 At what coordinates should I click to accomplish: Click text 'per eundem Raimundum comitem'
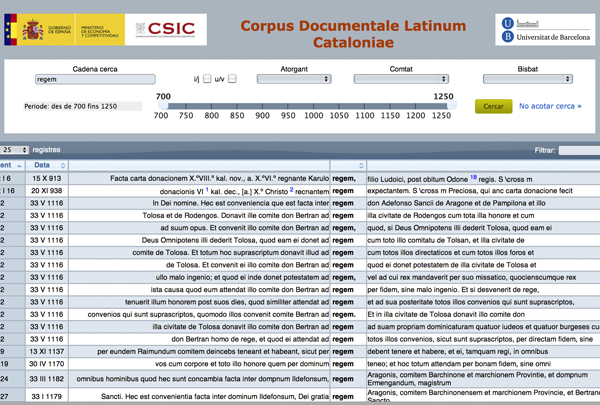click(x=213, y=351)
